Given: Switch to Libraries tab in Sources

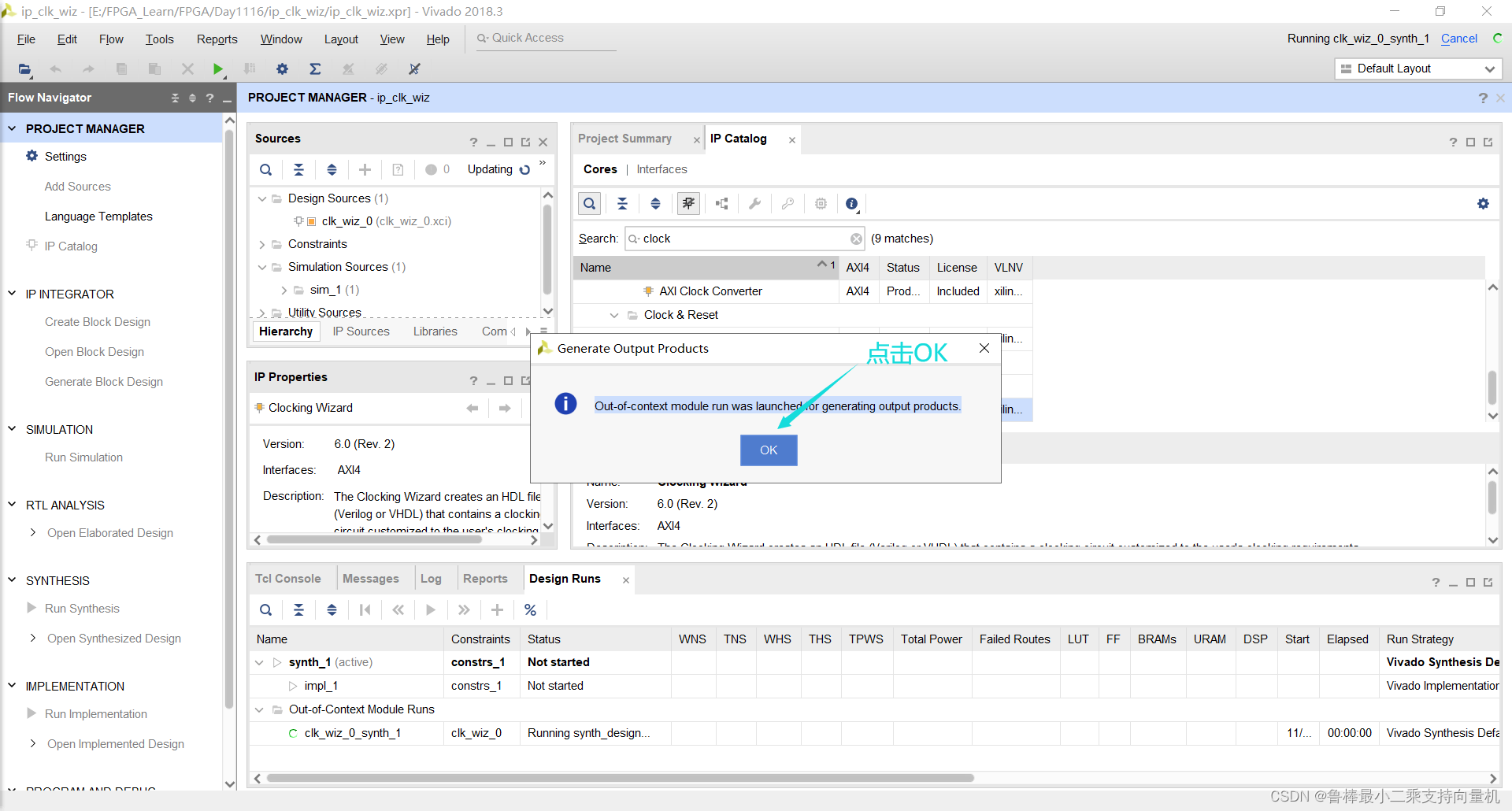Looking at the screenshot, I should click(435, 331).
